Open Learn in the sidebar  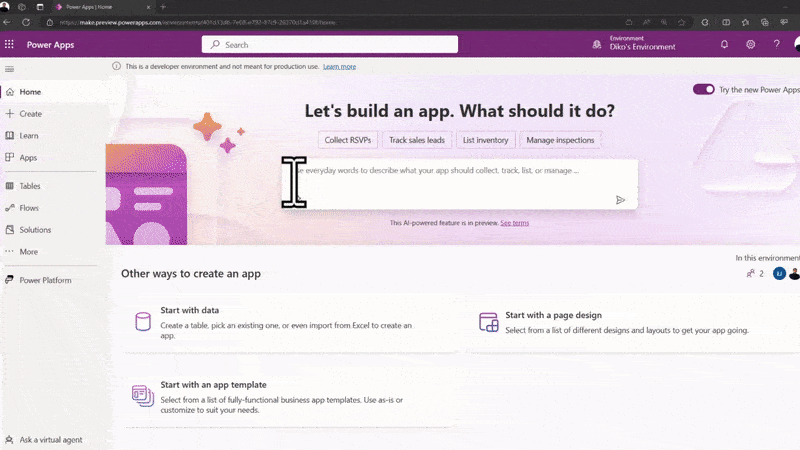pyautogui.click(x=51, y=136)
